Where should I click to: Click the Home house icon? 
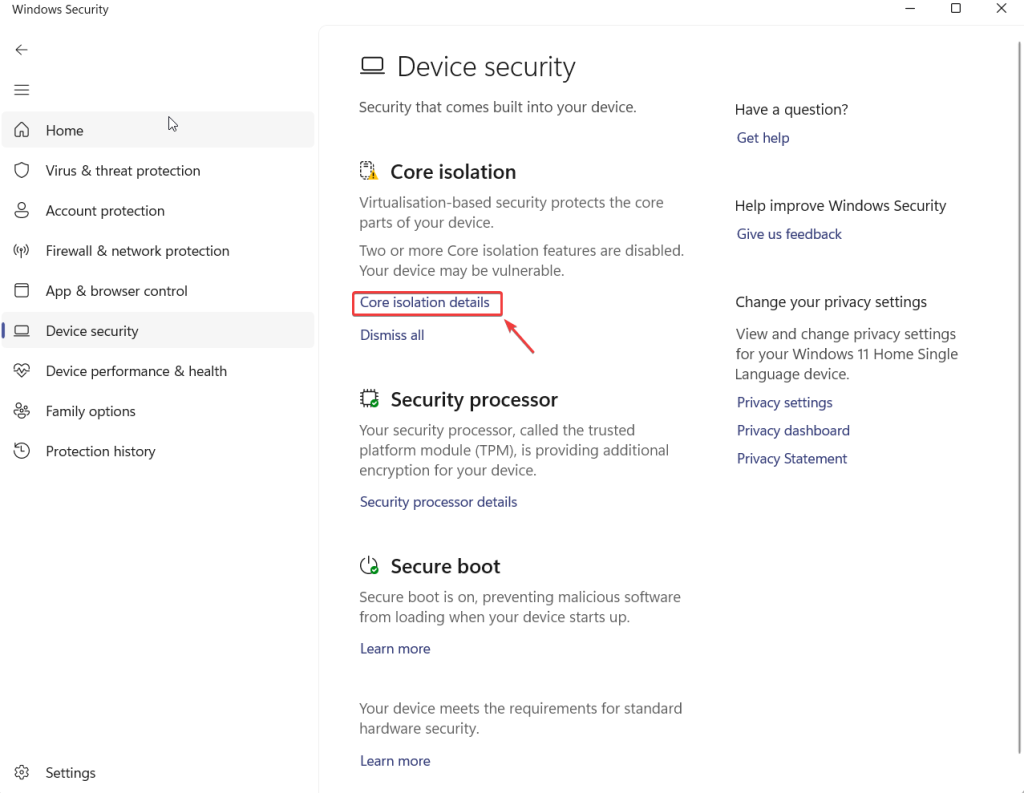(22, 130)
